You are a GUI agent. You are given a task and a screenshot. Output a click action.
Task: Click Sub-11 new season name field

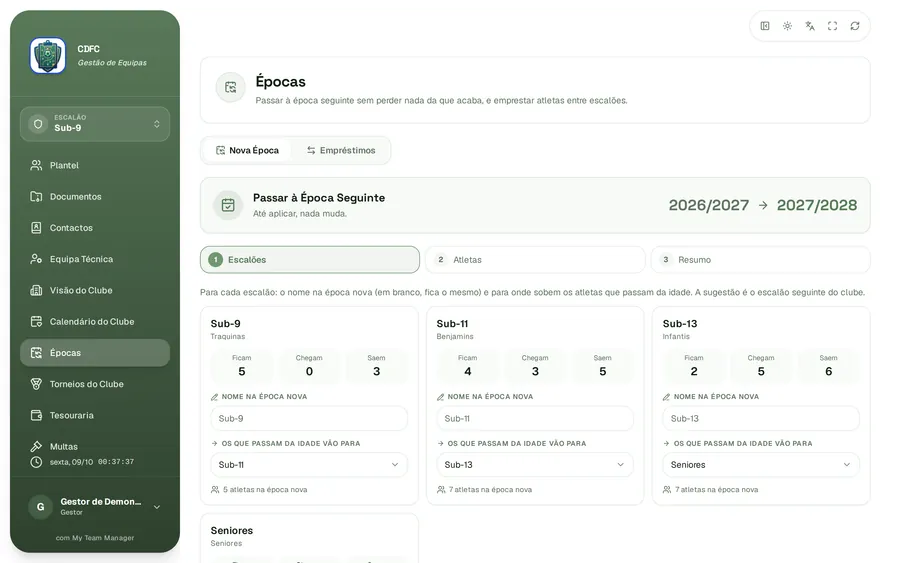coord(535,418)
